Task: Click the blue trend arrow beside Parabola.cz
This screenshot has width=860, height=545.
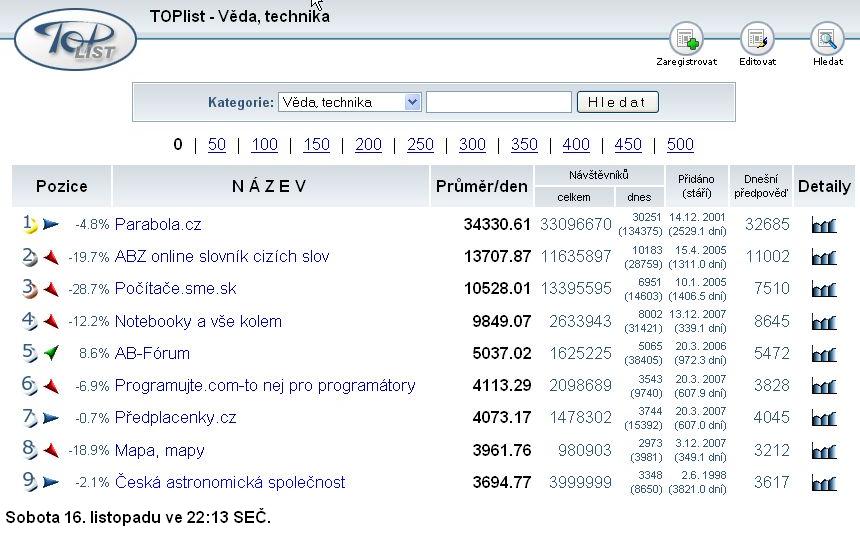Action: coord(50,224)
